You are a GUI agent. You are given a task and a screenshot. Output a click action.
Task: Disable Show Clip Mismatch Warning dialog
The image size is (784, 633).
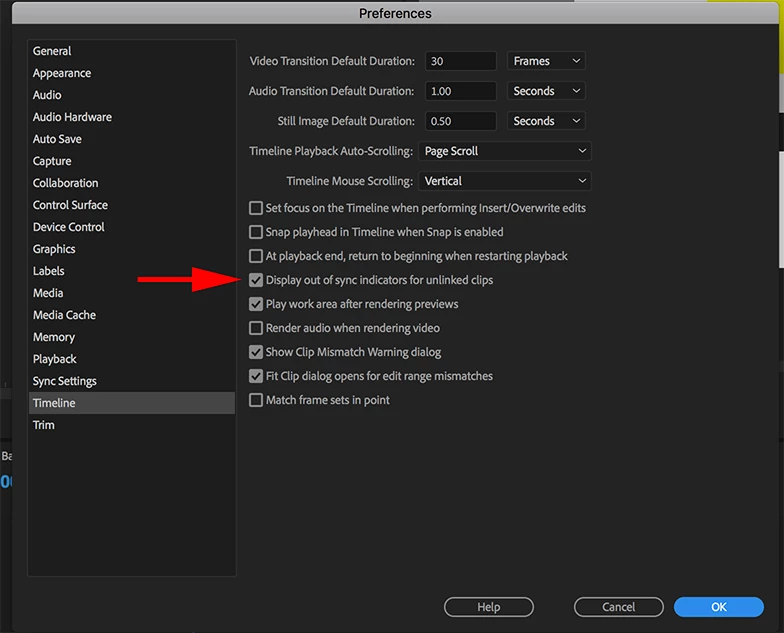pos(256,352)
